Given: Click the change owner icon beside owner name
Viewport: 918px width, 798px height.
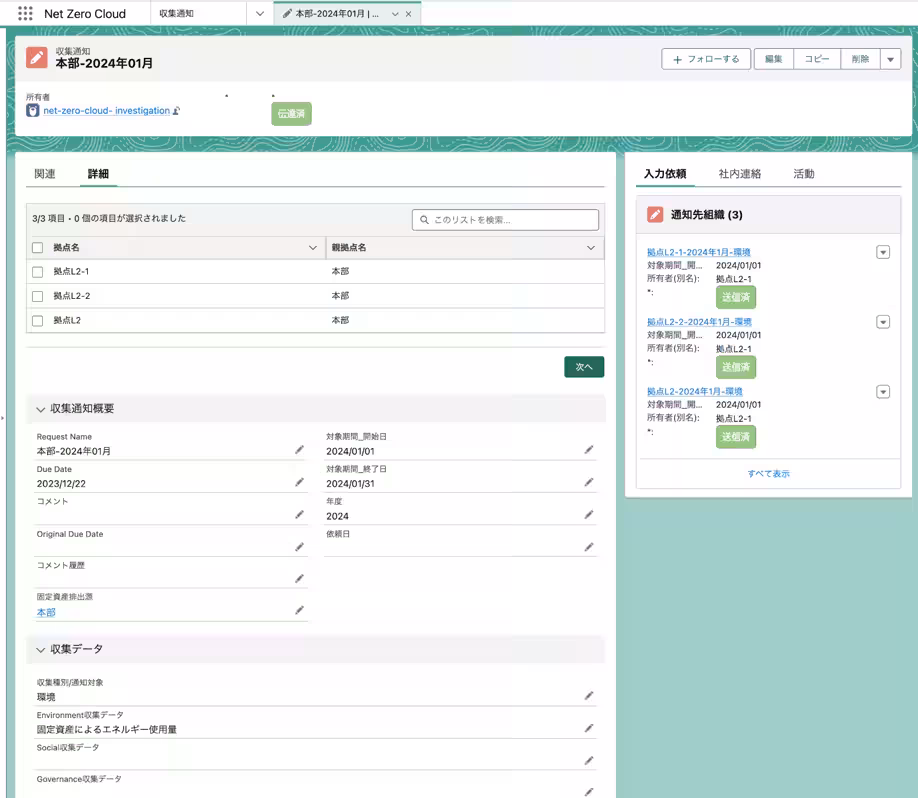Looking at the screenshot, I should [177, 111].
